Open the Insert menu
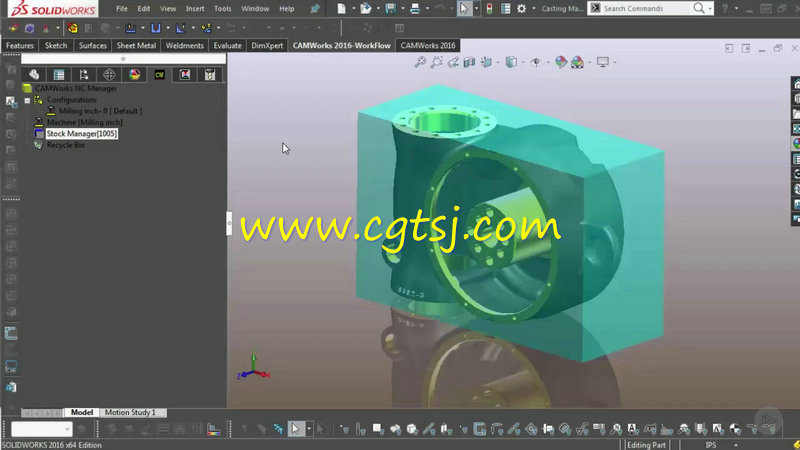Image resolution: width=800 pixels, height=450 pixels. pos(195,9)
